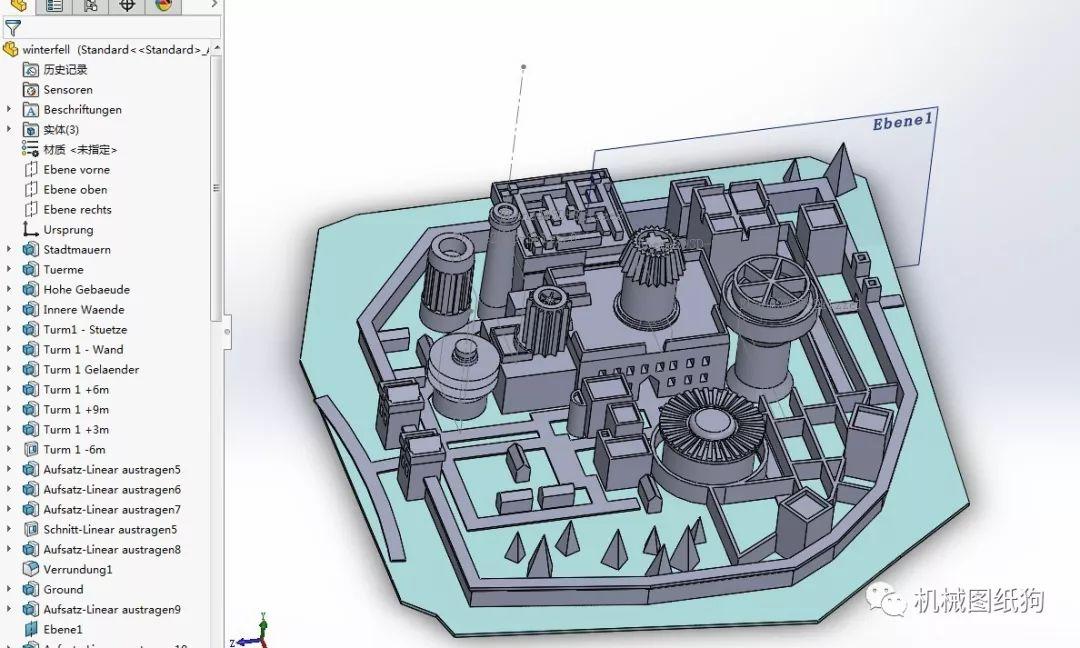
Task: Click the winterfell assembly icon
Action: [x=10, y=47]
